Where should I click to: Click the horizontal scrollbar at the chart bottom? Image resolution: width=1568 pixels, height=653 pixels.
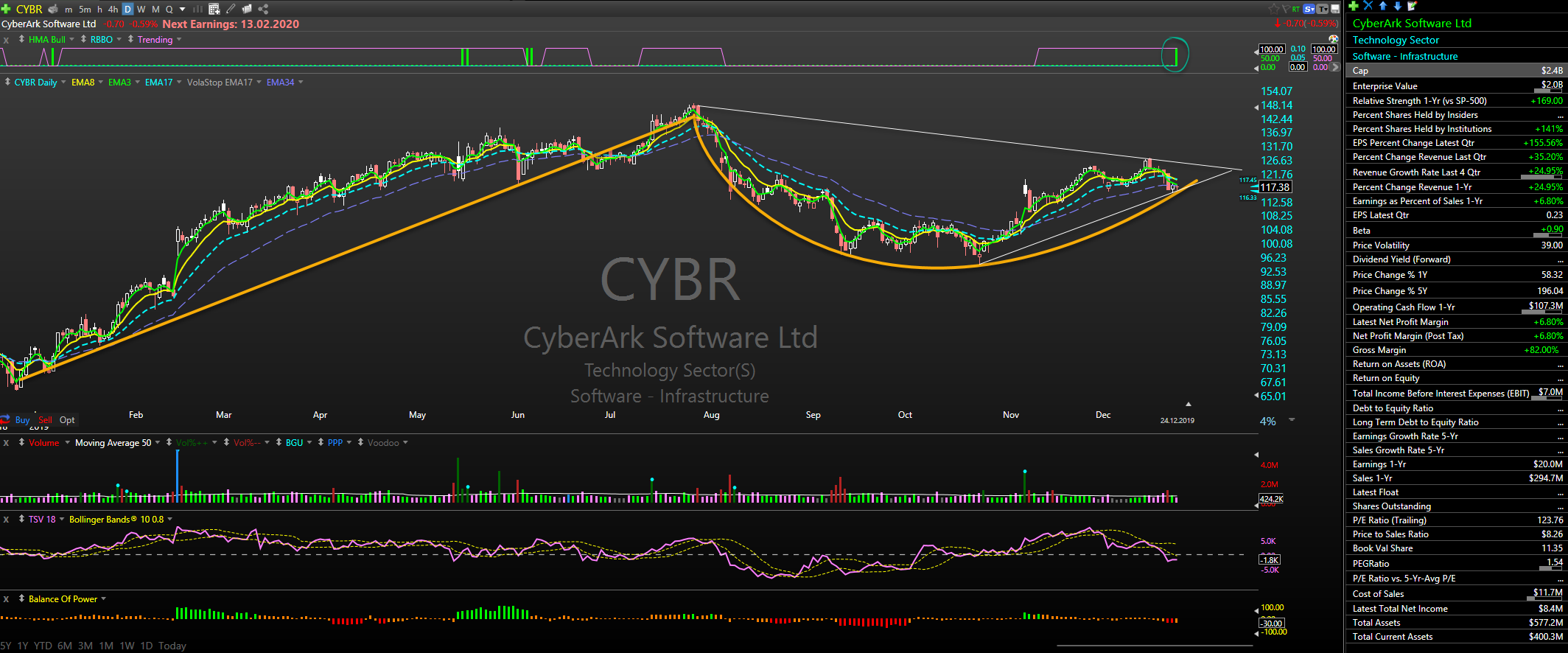pos(1155,646)
